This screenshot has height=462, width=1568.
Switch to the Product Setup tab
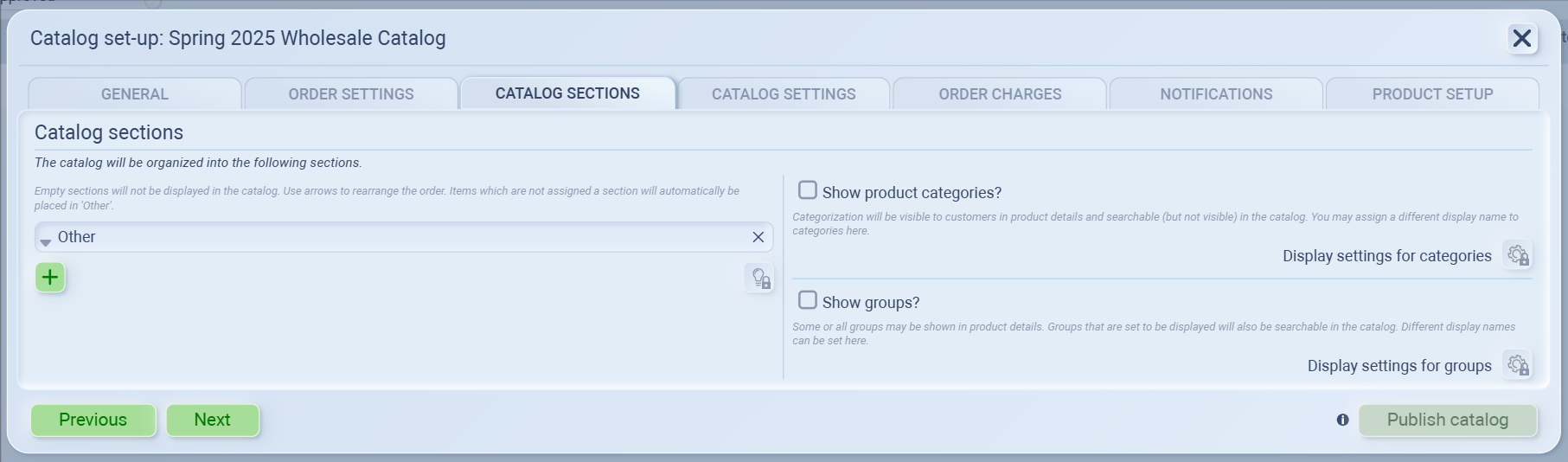coord(1432,94)
